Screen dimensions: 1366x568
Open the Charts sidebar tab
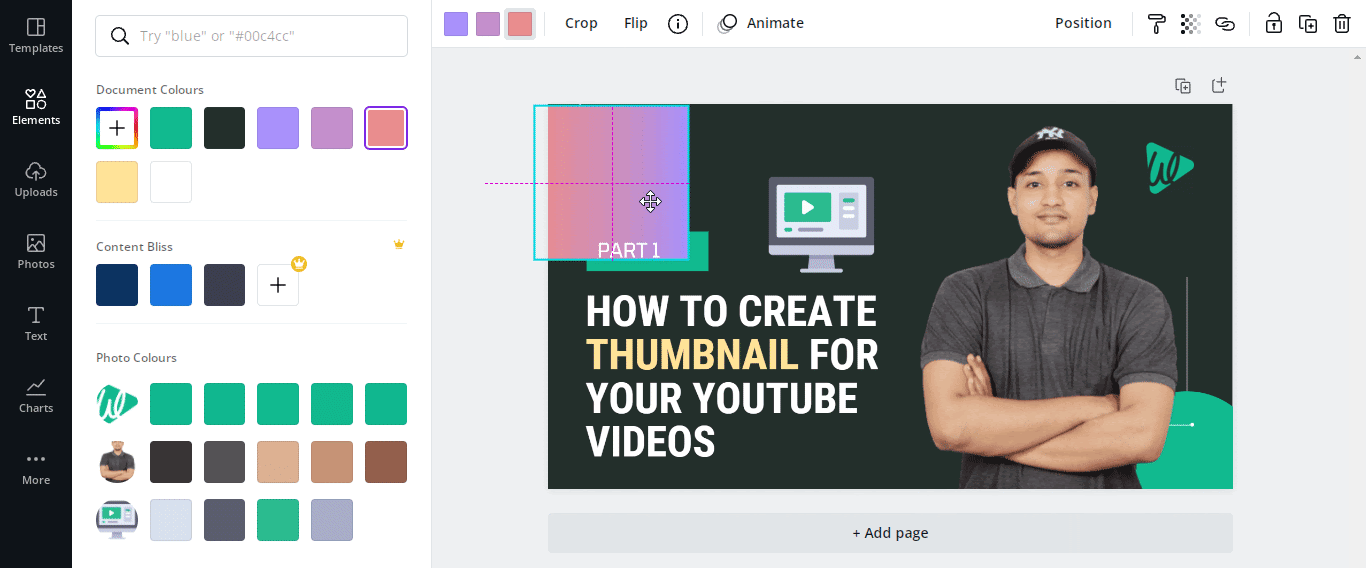pos(36,395)
